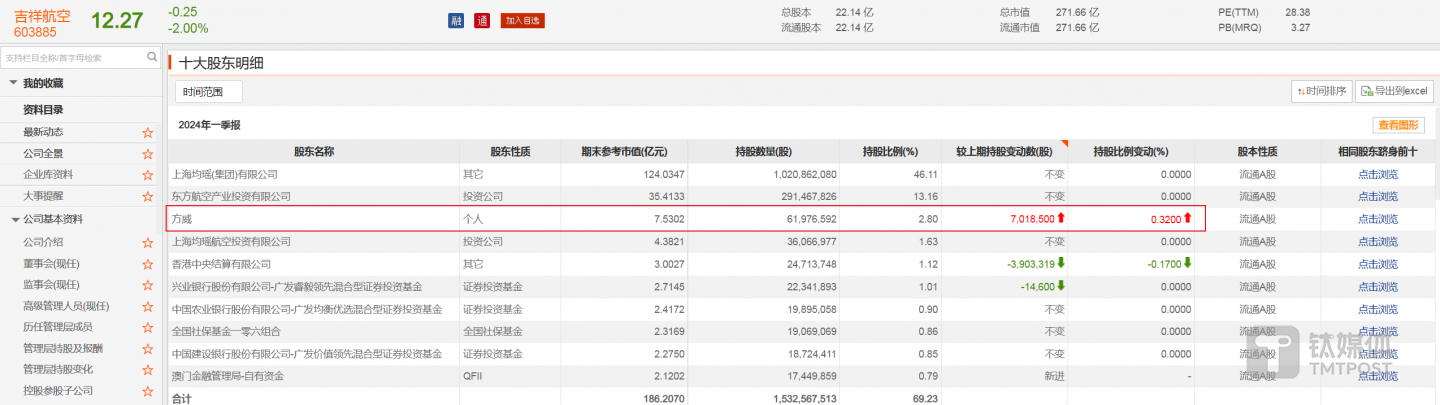Image resolution: width=1440 pixels, height=405 pixels.
Task: Star the 最新动态 sidebar item
Action: (x=148, y=133)
